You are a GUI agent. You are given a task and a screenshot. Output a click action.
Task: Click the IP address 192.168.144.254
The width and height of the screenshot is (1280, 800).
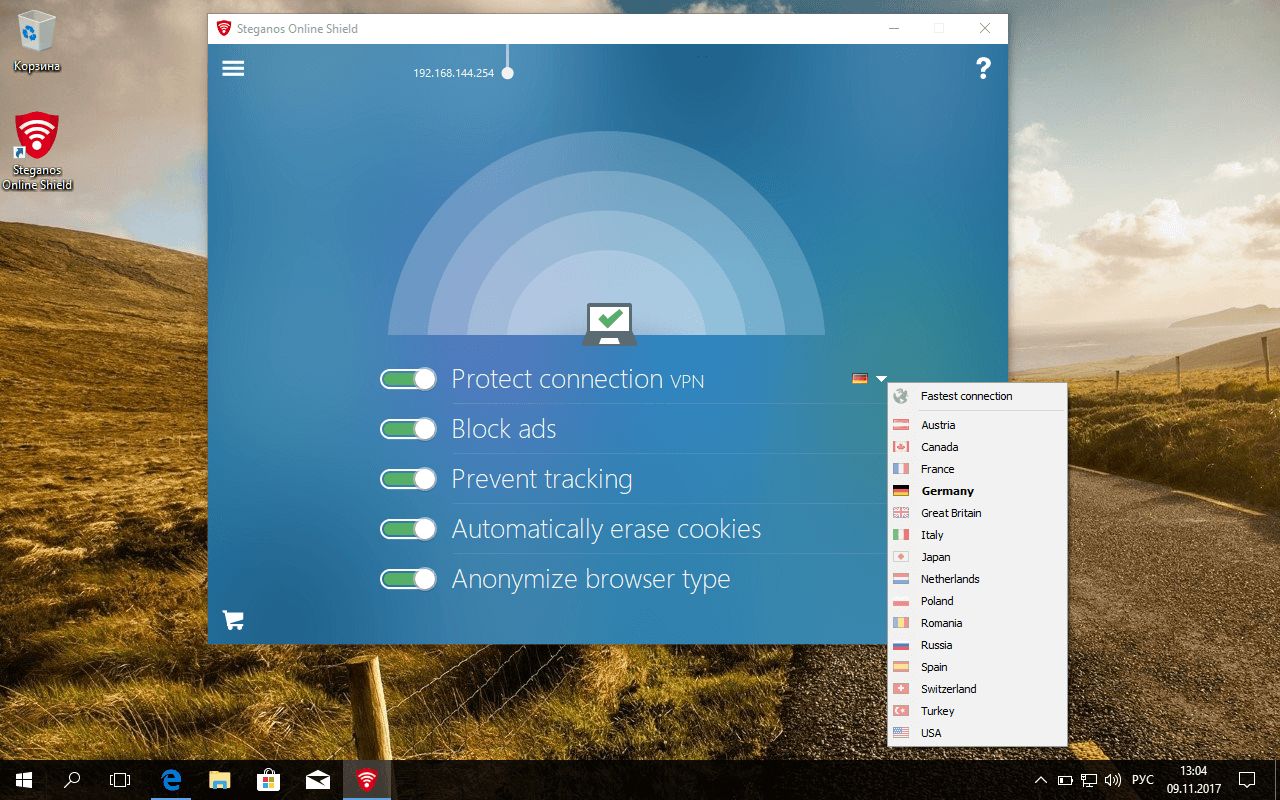454,73
